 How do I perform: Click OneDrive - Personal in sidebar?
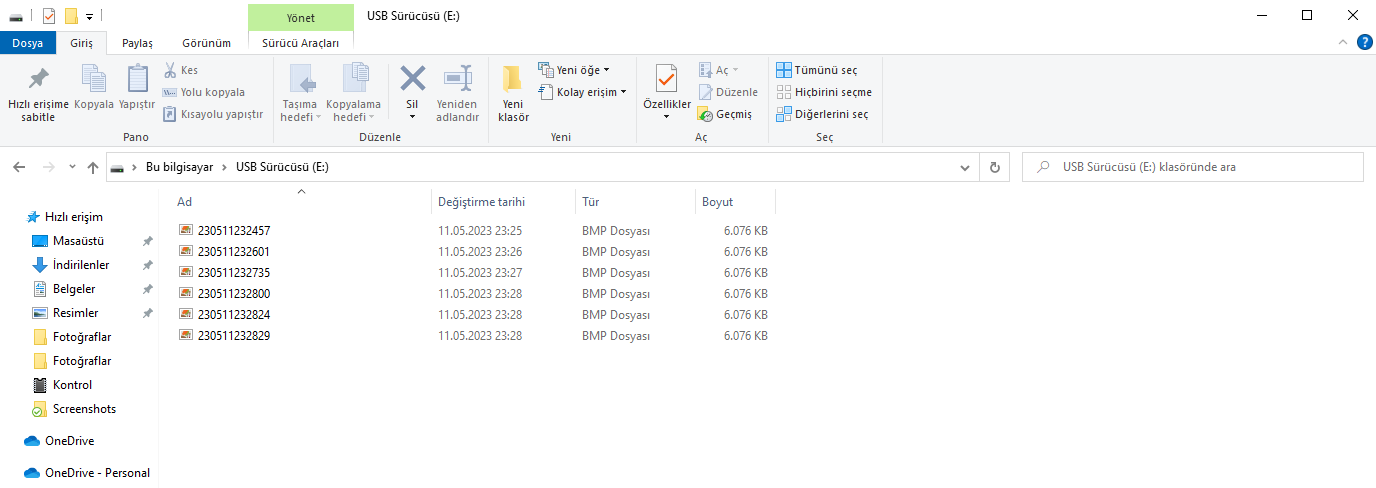pyautogui.click(x=96, y=473)
